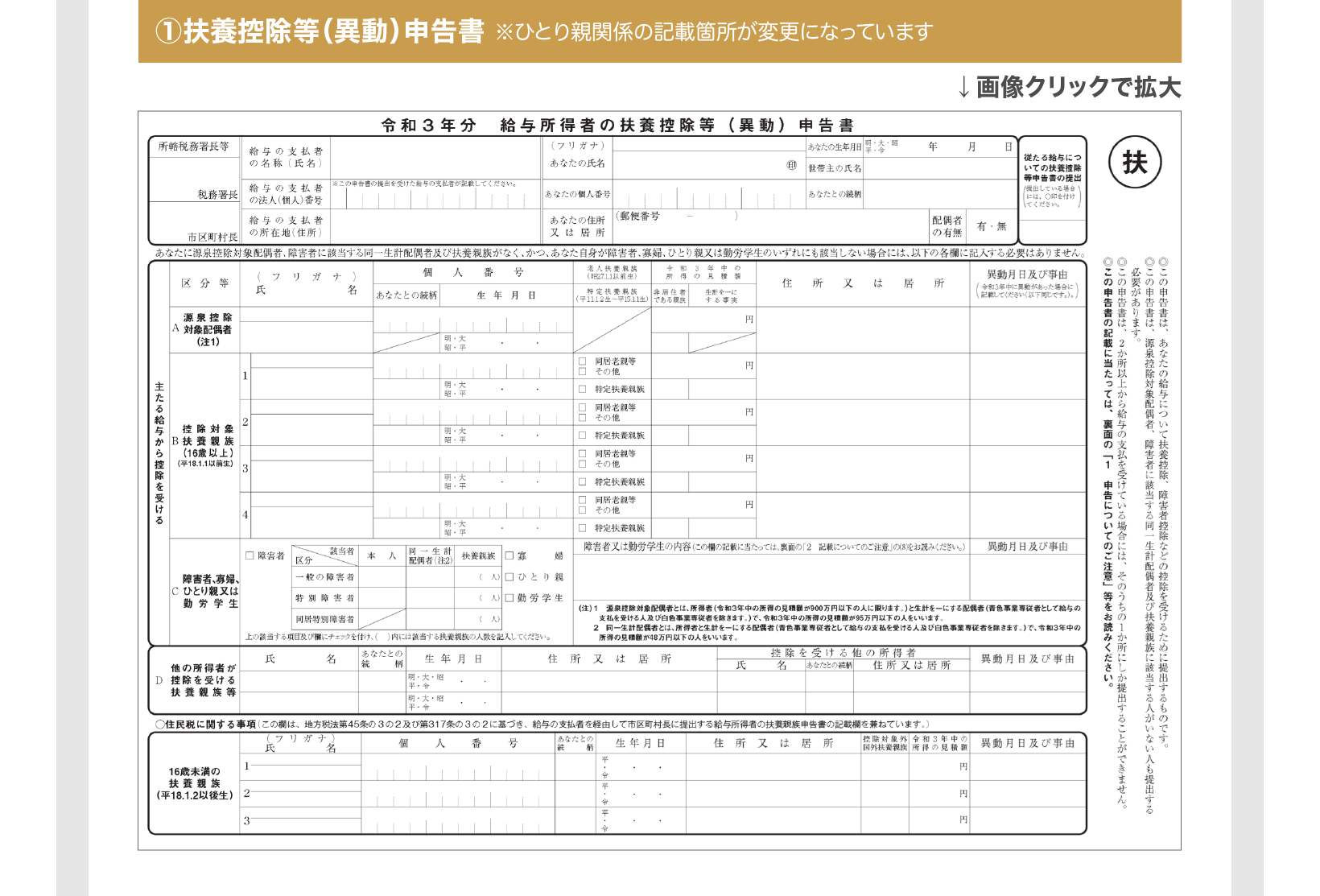Click the 控除を受ける他の所得者 header

pos(843,653)
